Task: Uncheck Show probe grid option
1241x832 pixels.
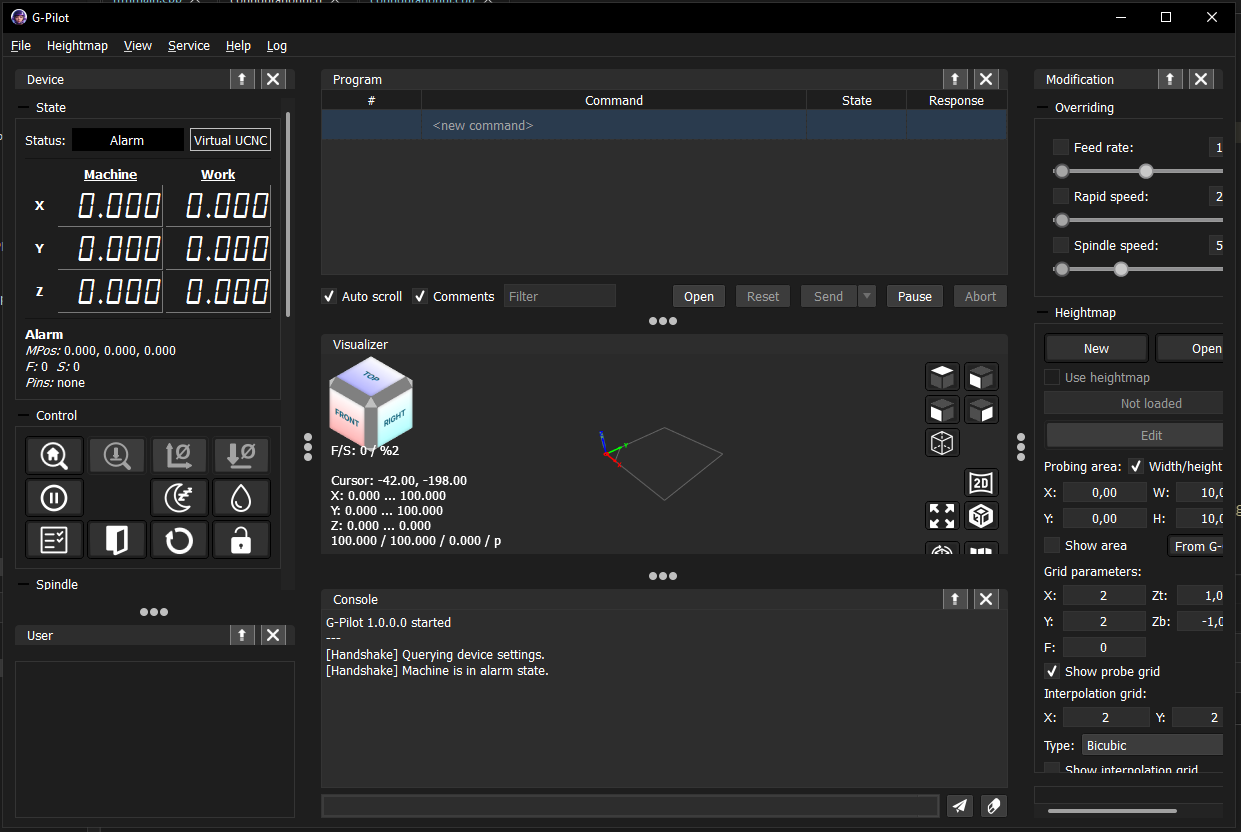Action: [x=1051, y=671]
